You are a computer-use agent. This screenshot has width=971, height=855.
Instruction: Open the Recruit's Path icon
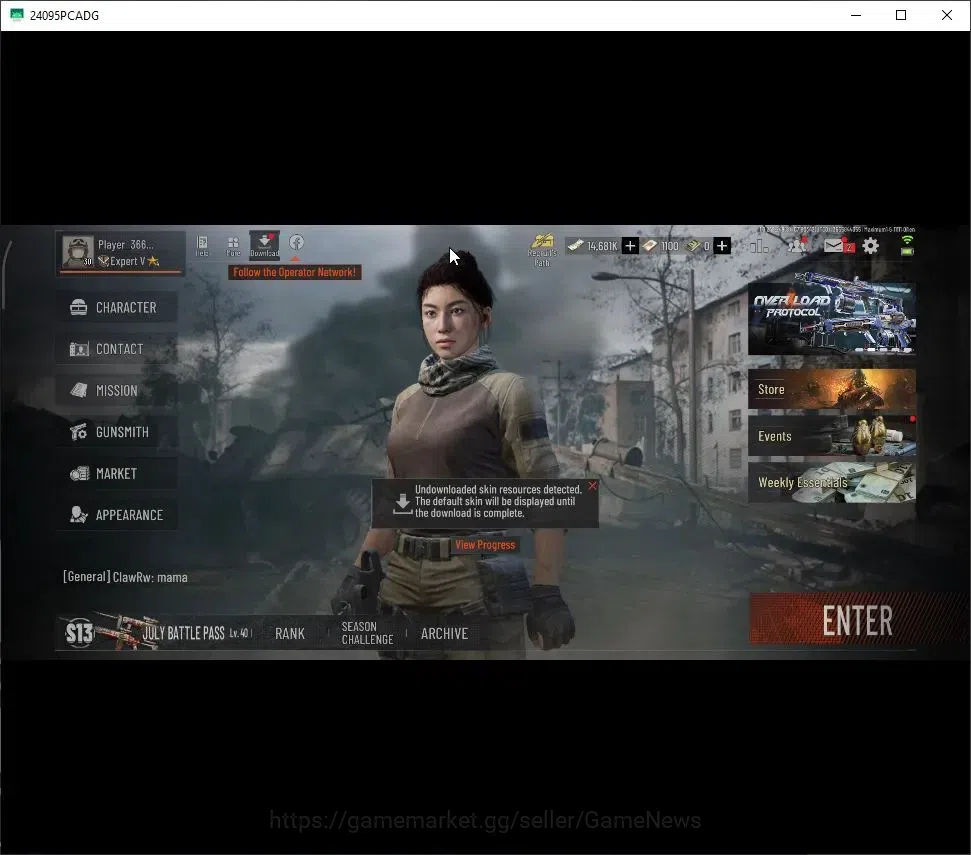click(x=542, y=250)
